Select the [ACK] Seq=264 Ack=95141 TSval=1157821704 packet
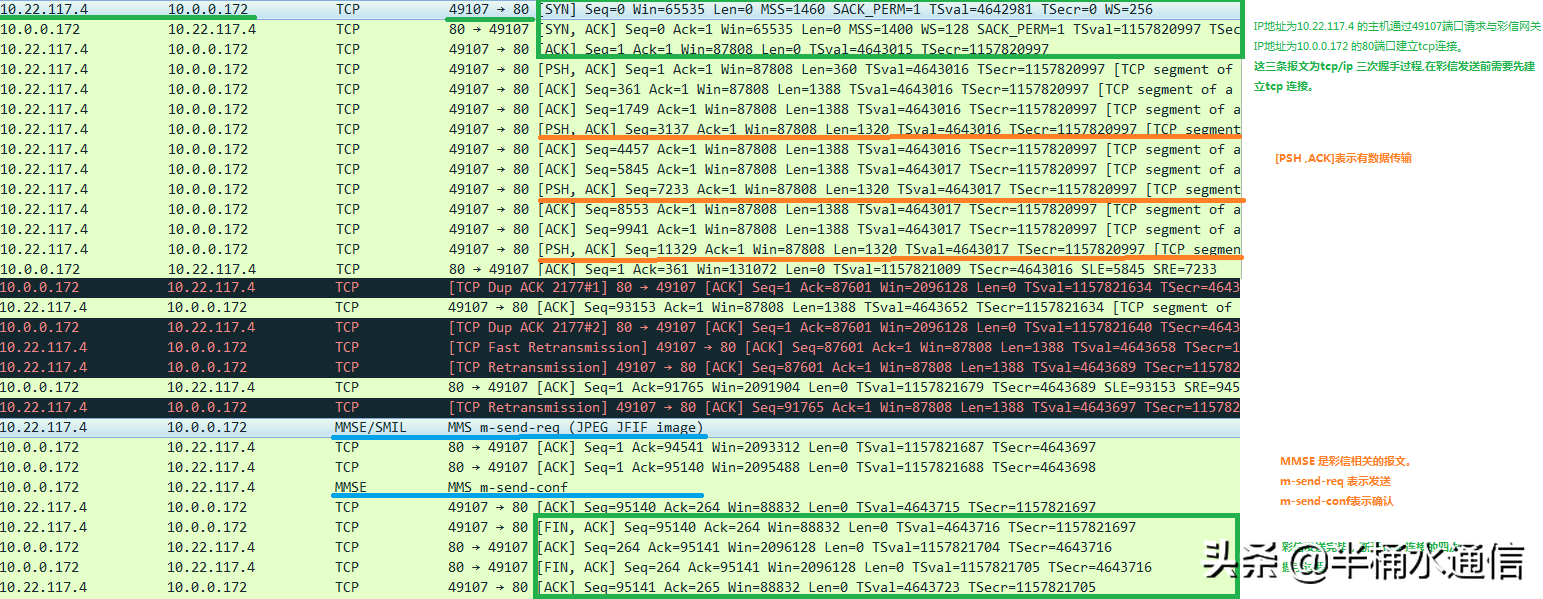Image resolution: width=1543 pixels, height=599 pixels. pyautogui.click(x=620, y=548)
